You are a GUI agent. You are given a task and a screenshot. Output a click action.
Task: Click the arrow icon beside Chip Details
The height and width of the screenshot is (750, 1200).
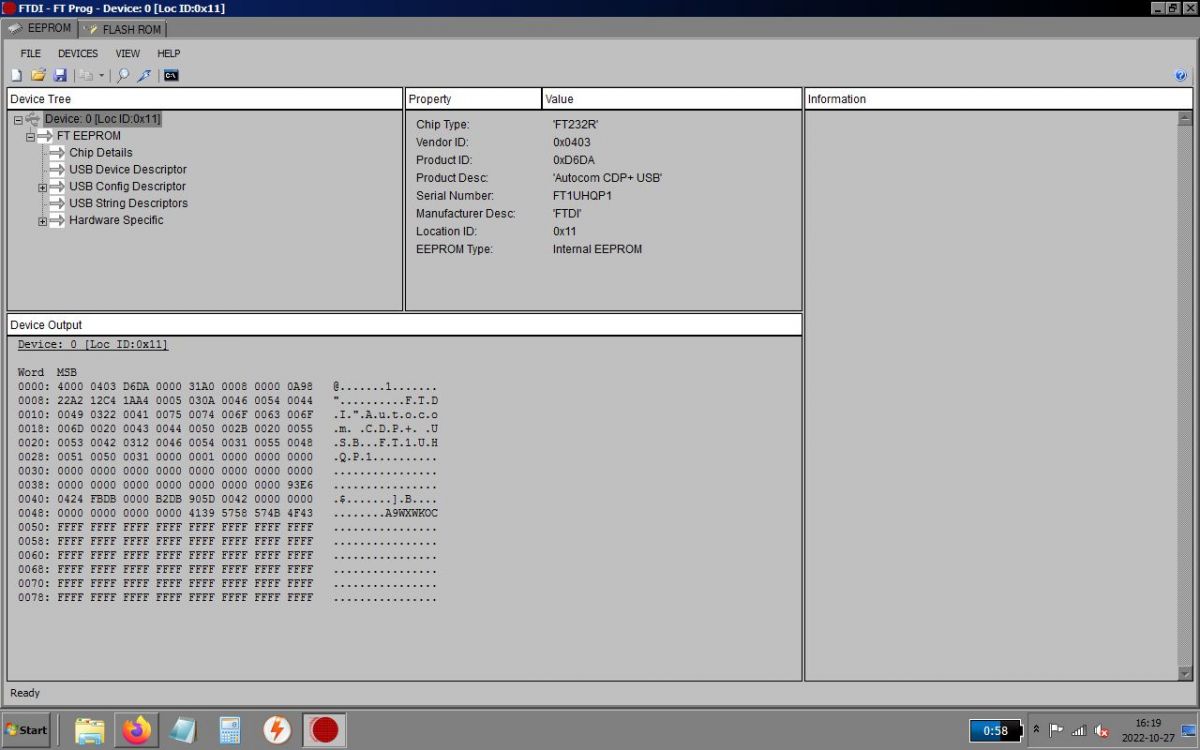[57, 153]
